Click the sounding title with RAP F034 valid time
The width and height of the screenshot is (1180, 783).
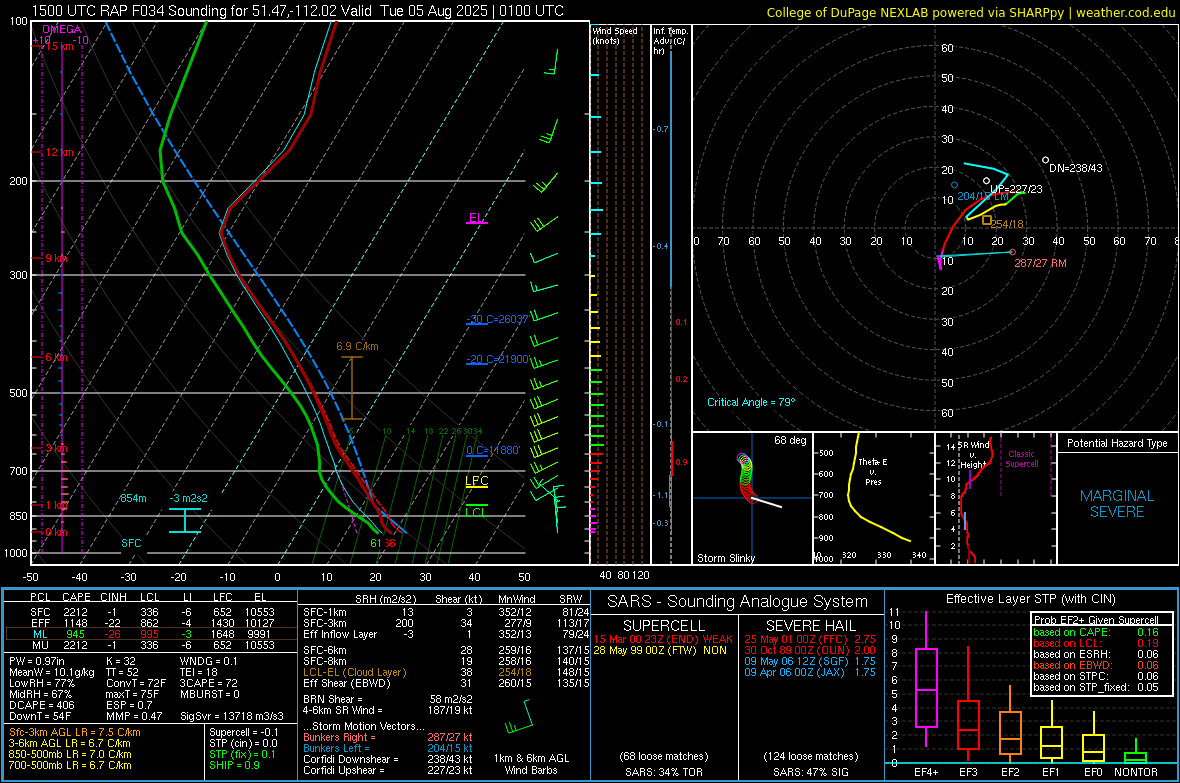point(297,11)
